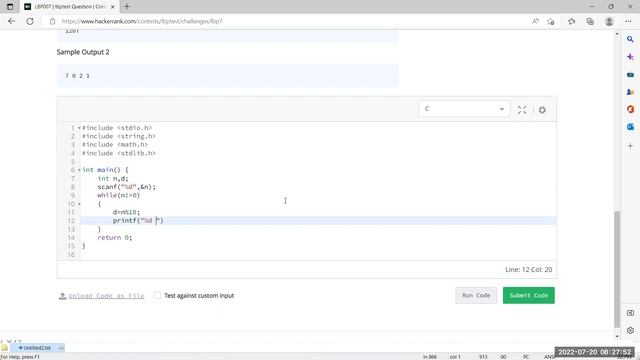Open the browser Settings and more menu

point(628,21)
